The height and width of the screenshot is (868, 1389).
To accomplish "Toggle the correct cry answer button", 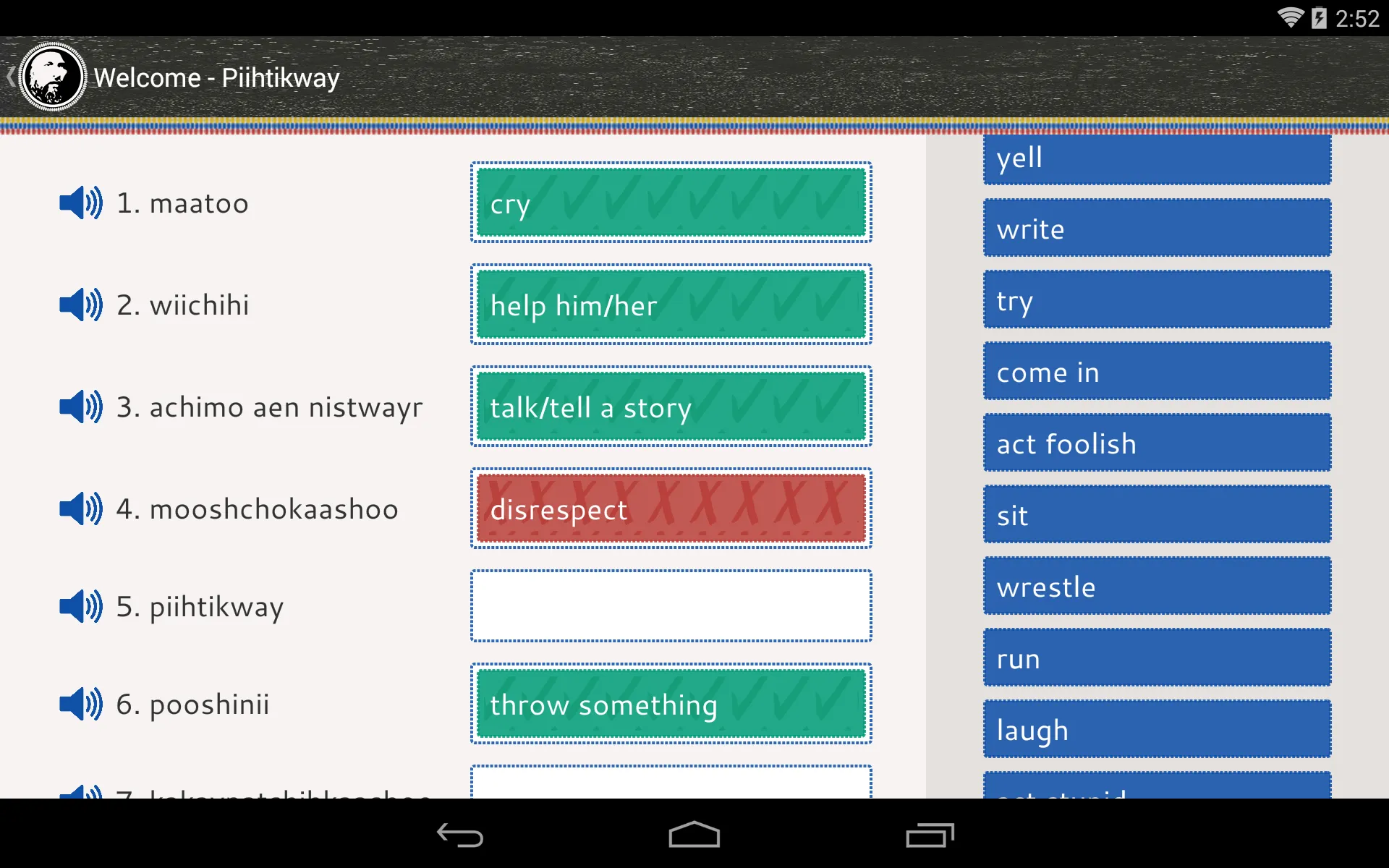I will (671, 203).
